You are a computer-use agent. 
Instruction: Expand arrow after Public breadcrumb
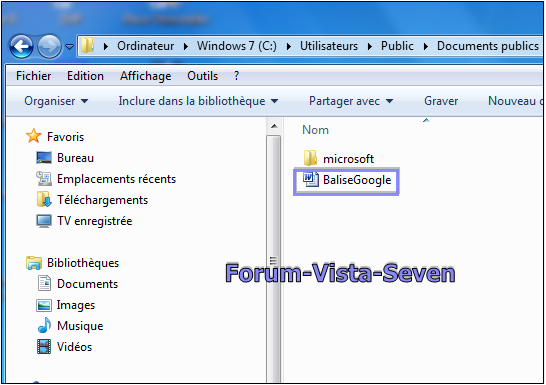[426, 46]
